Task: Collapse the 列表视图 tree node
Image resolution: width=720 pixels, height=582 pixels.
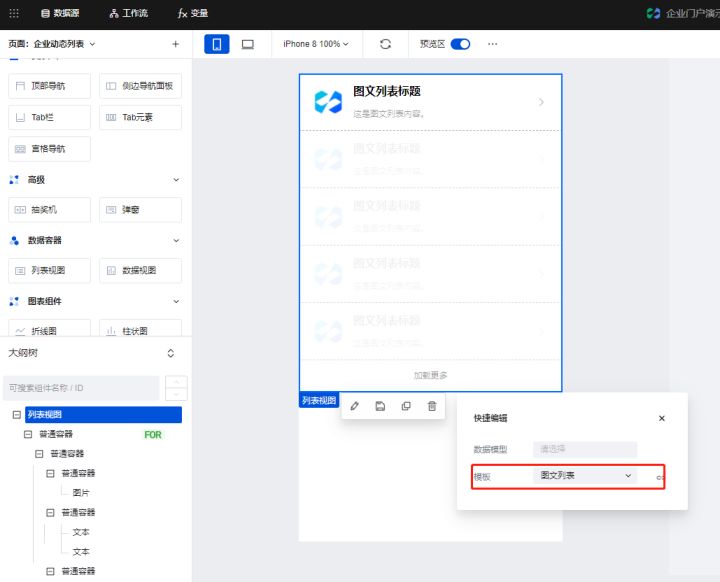Action: 17,415
